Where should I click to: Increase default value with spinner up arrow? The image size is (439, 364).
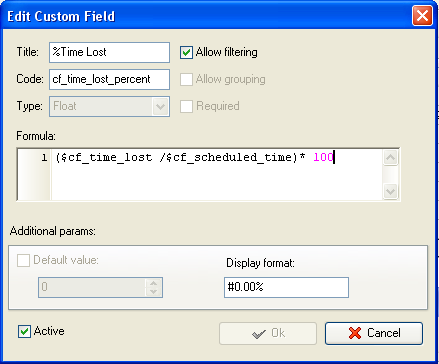153,283
